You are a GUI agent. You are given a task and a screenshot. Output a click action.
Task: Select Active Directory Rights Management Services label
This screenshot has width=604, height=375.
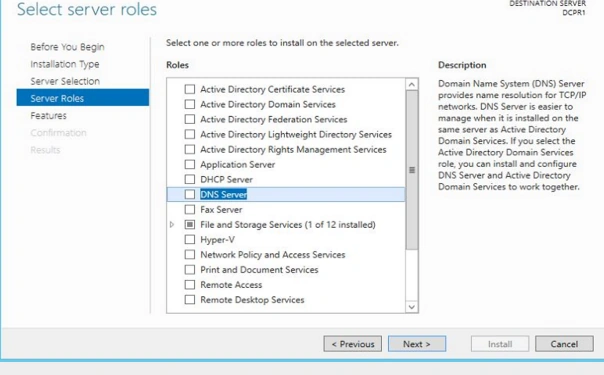click(x=293, y=149)
